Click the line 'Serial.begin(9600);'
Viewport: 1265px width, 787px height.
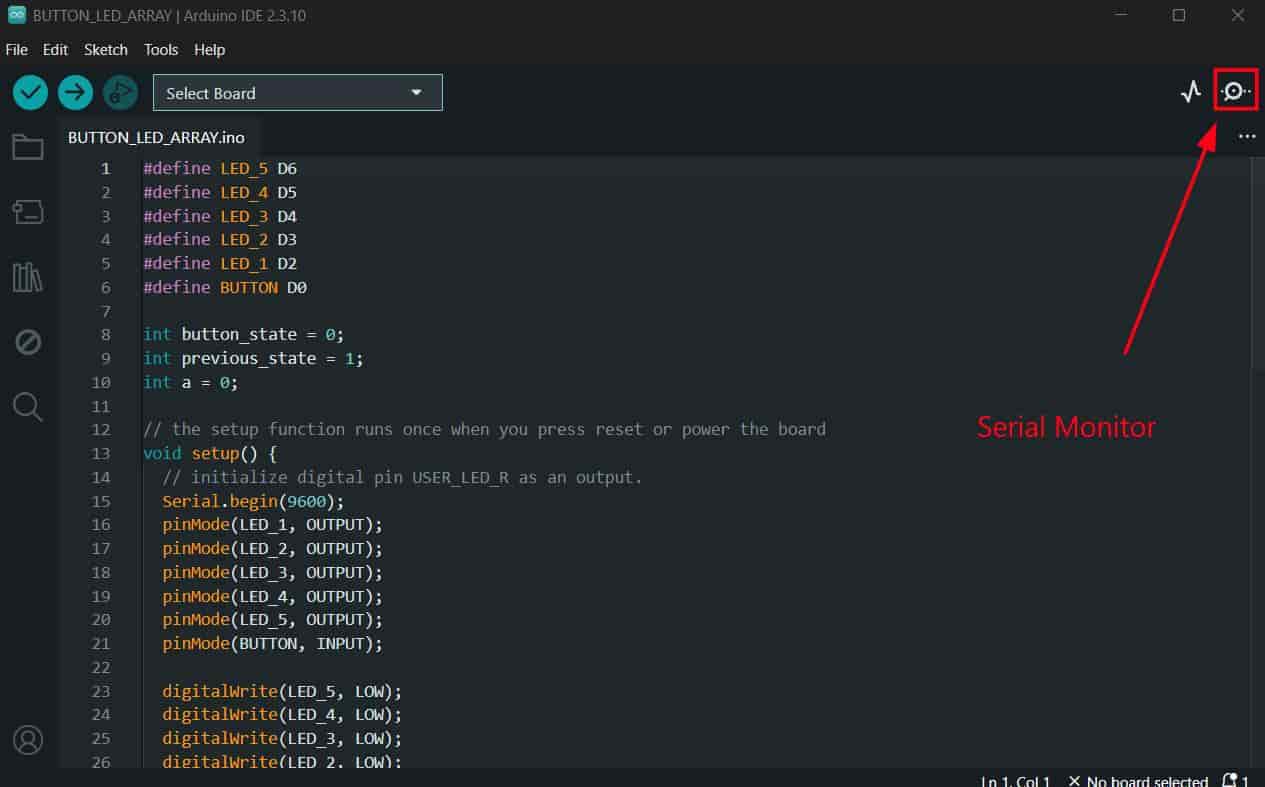click(x=253, y=501)
